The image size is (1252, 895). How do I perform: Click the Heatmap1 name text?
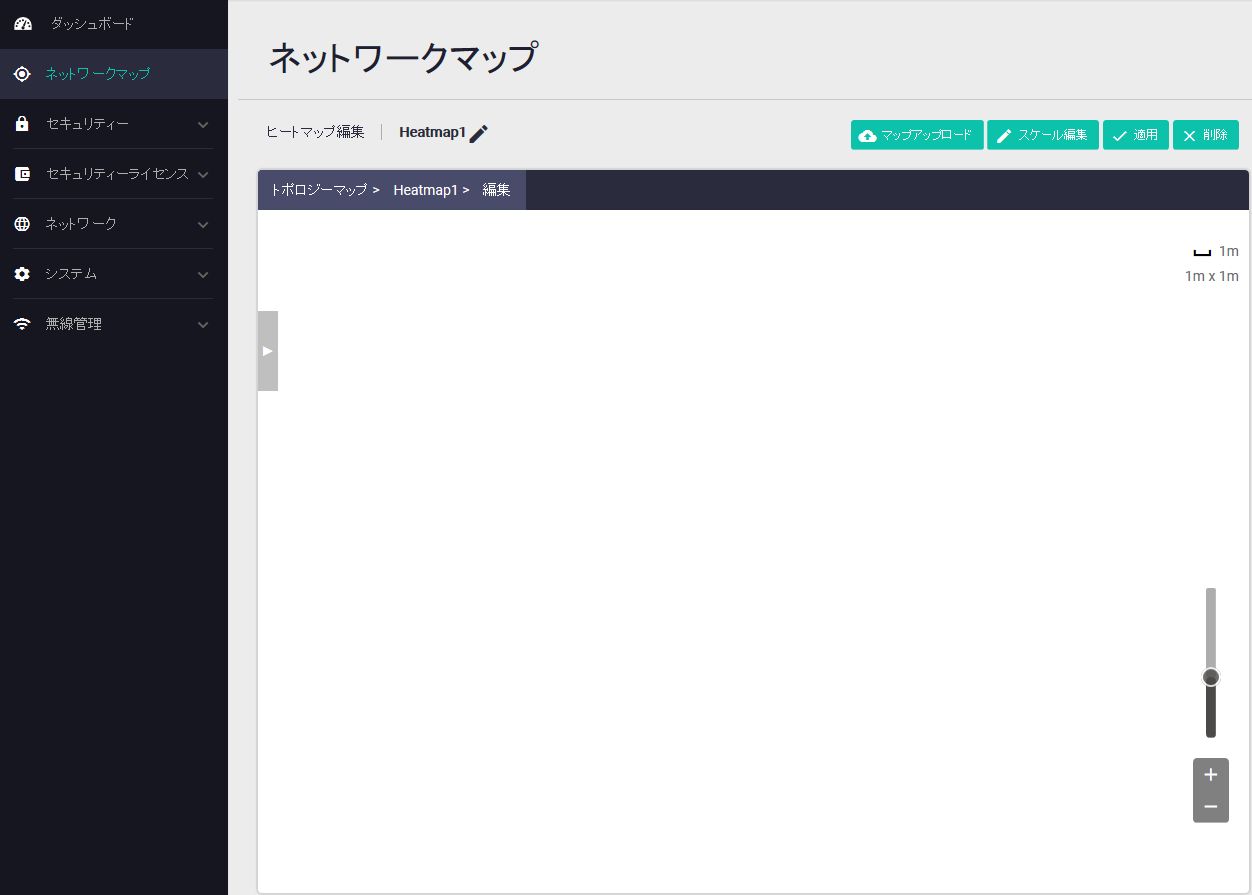[432, 132]
